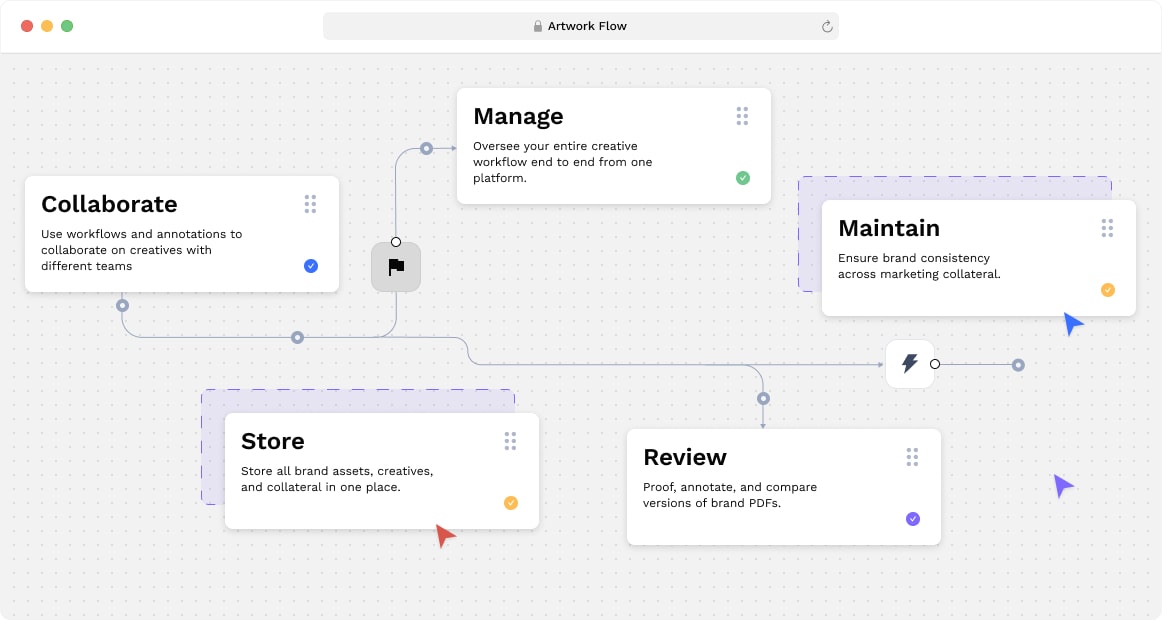Viewport: 1162px width, 620px height.
Task: Toggle the orange status check on Store
Action: pyautogui.click(x=510, y=503)
